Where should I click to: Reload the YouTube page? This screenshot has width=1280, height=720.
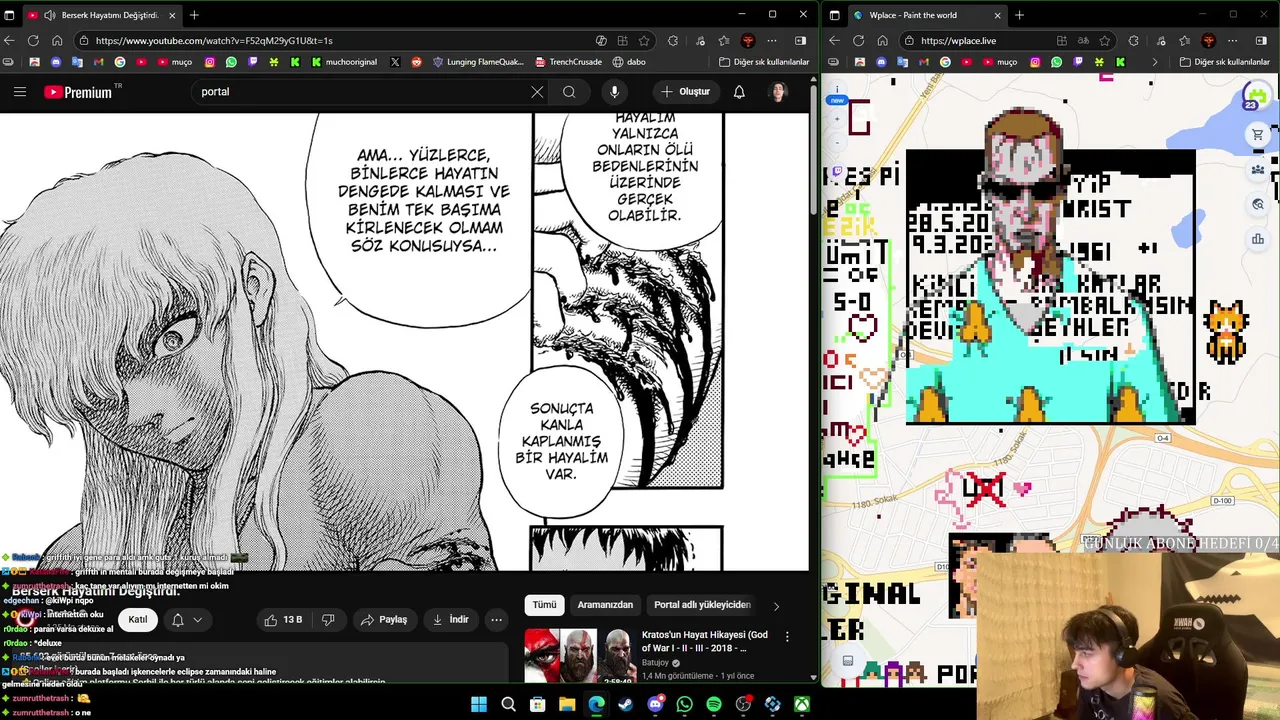click(33, 41)
